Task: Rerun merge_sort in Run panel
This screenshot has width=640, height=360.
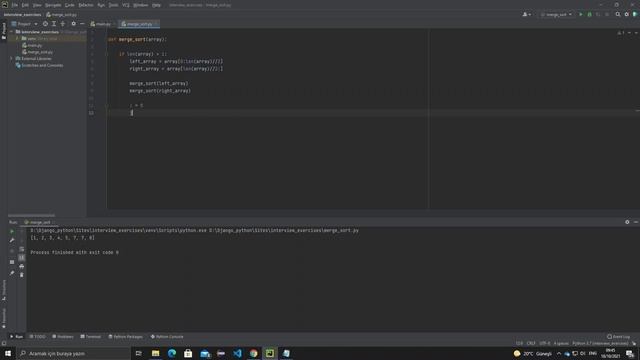Action: (x=12, y=231)
